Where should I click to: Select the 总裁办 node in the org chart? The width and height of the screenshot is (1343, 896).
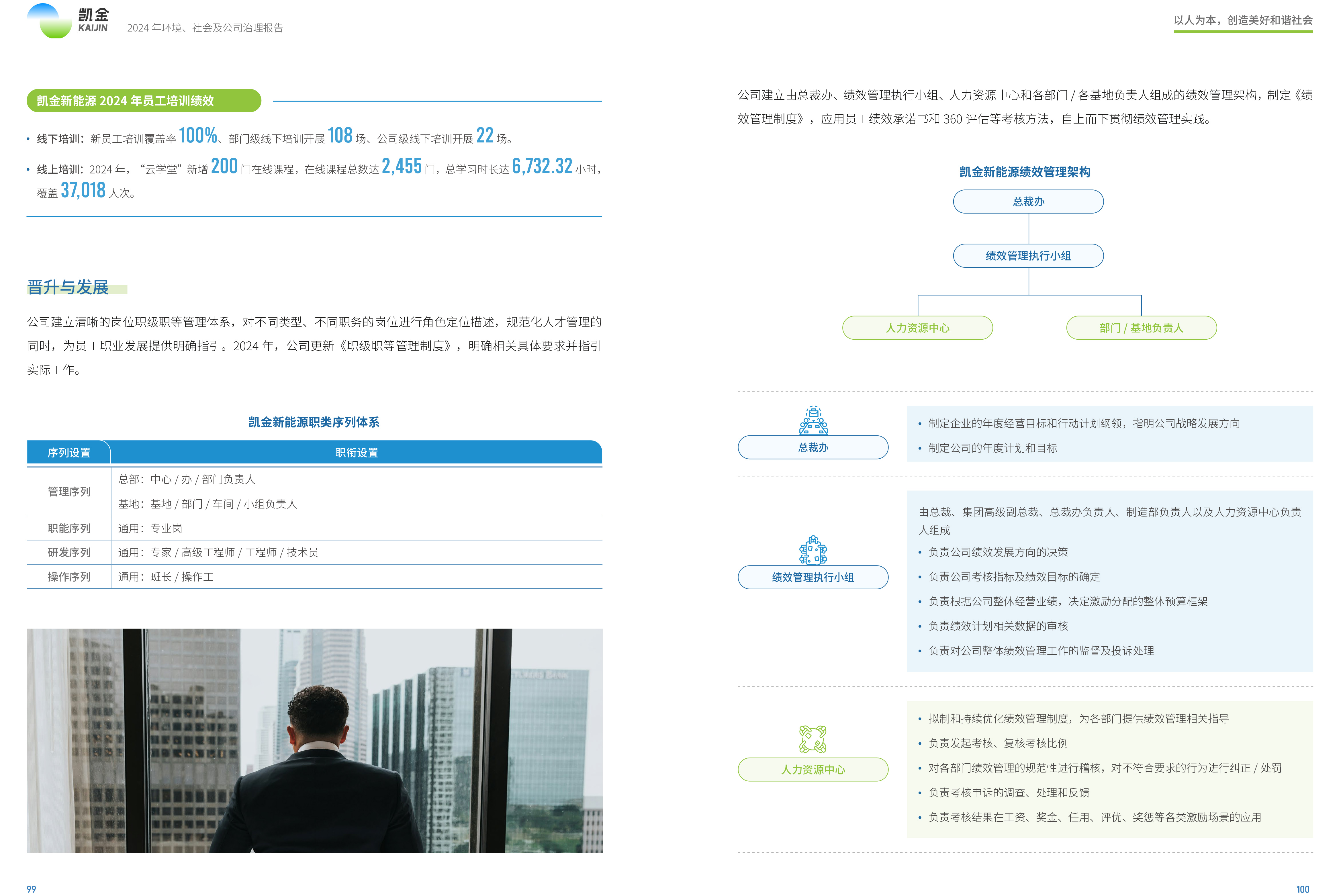(x=1028, y=202)
